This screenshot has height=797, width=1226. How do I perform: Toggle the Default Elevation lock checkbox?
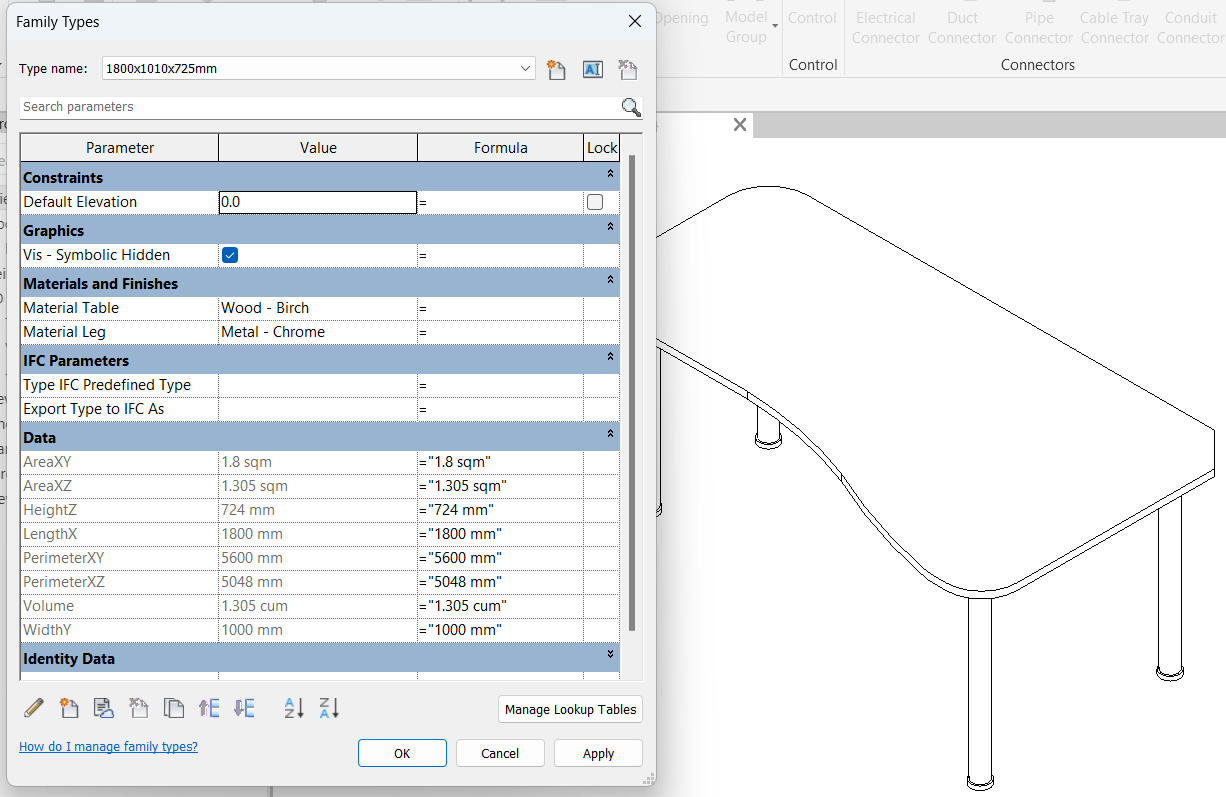pos(595,202)
